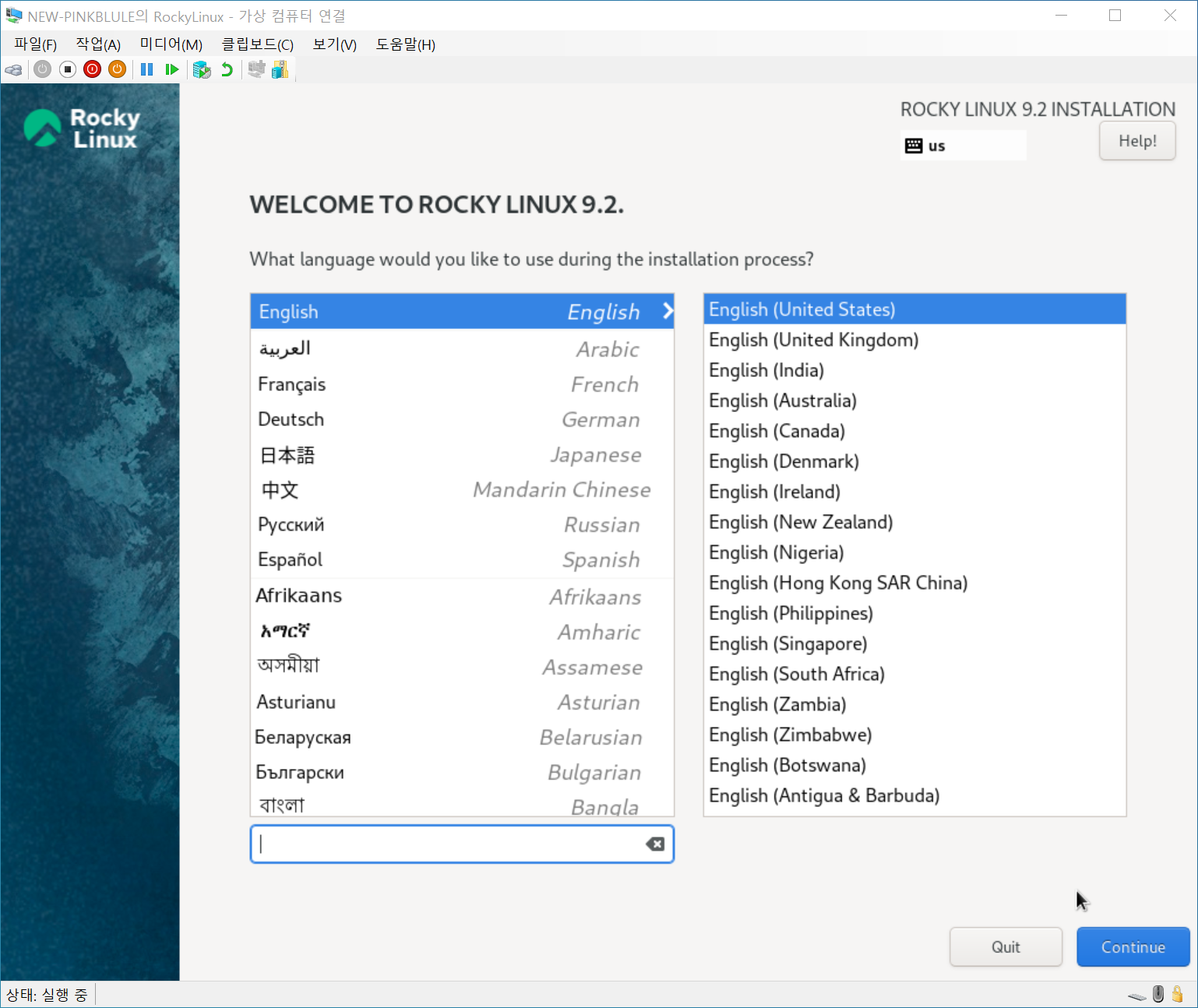
Task: Expand the English language row chevron
Action: point(668,311)
